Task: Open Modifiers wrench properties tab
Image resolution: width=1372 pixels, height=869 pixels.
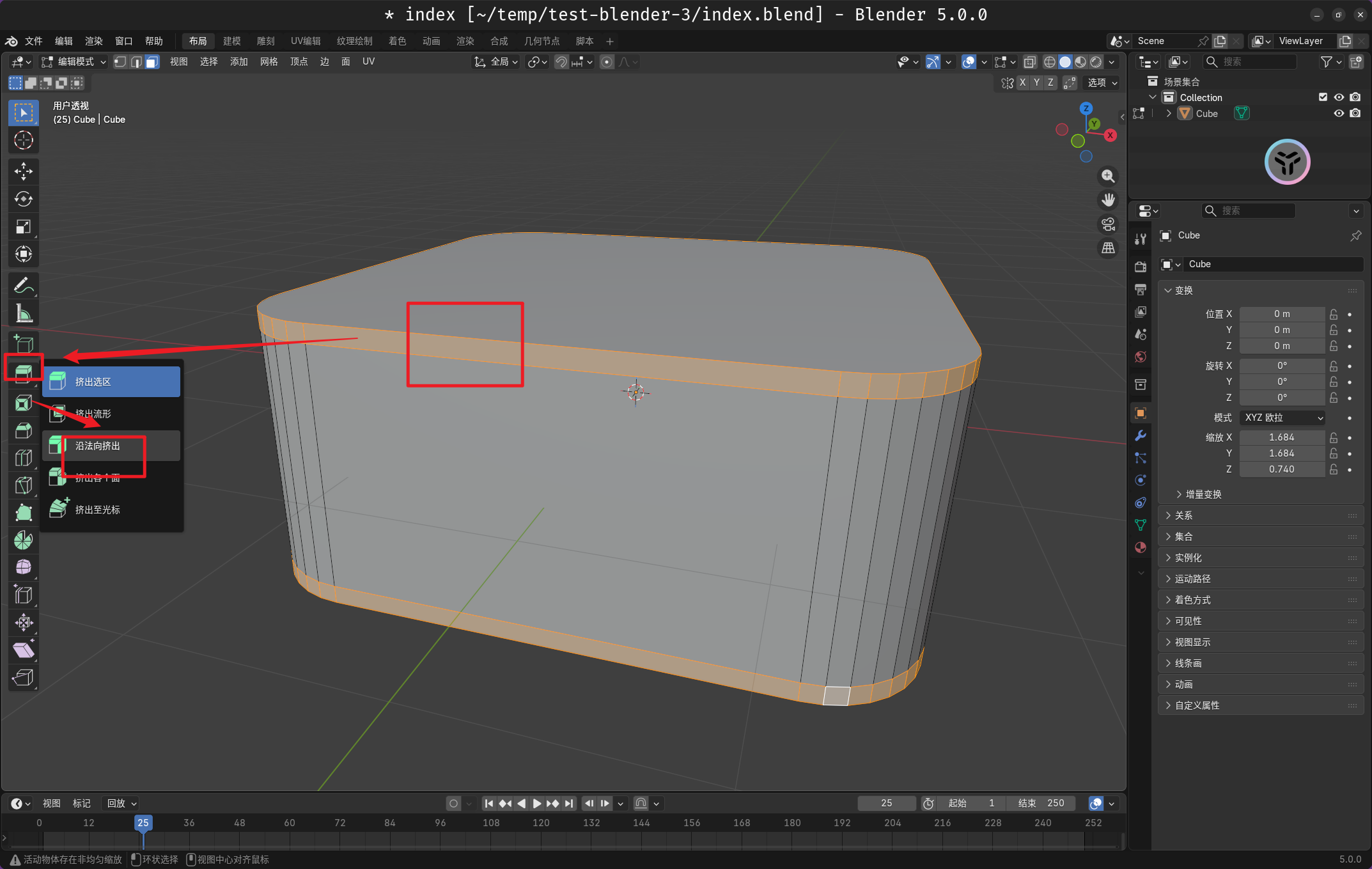Action: pyautogui.click(x=1140, y=436)
